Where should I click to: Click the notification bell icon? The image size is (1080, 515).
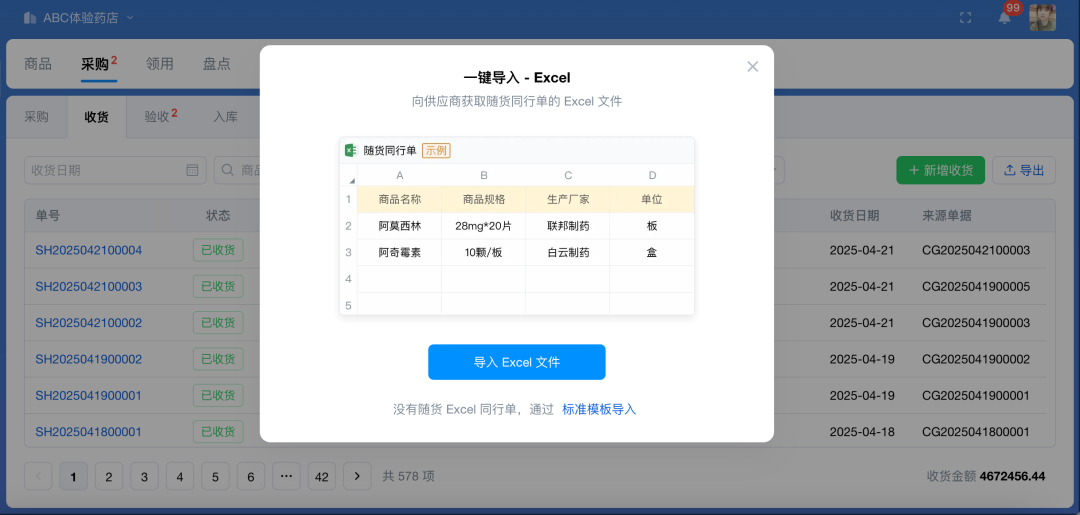click(x=1004, y=18)
